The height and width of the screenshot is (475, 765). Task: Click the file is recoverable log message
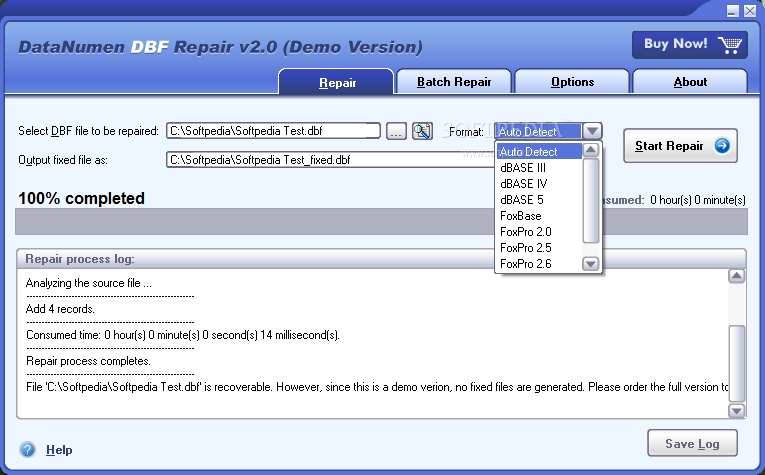point(377,387)
